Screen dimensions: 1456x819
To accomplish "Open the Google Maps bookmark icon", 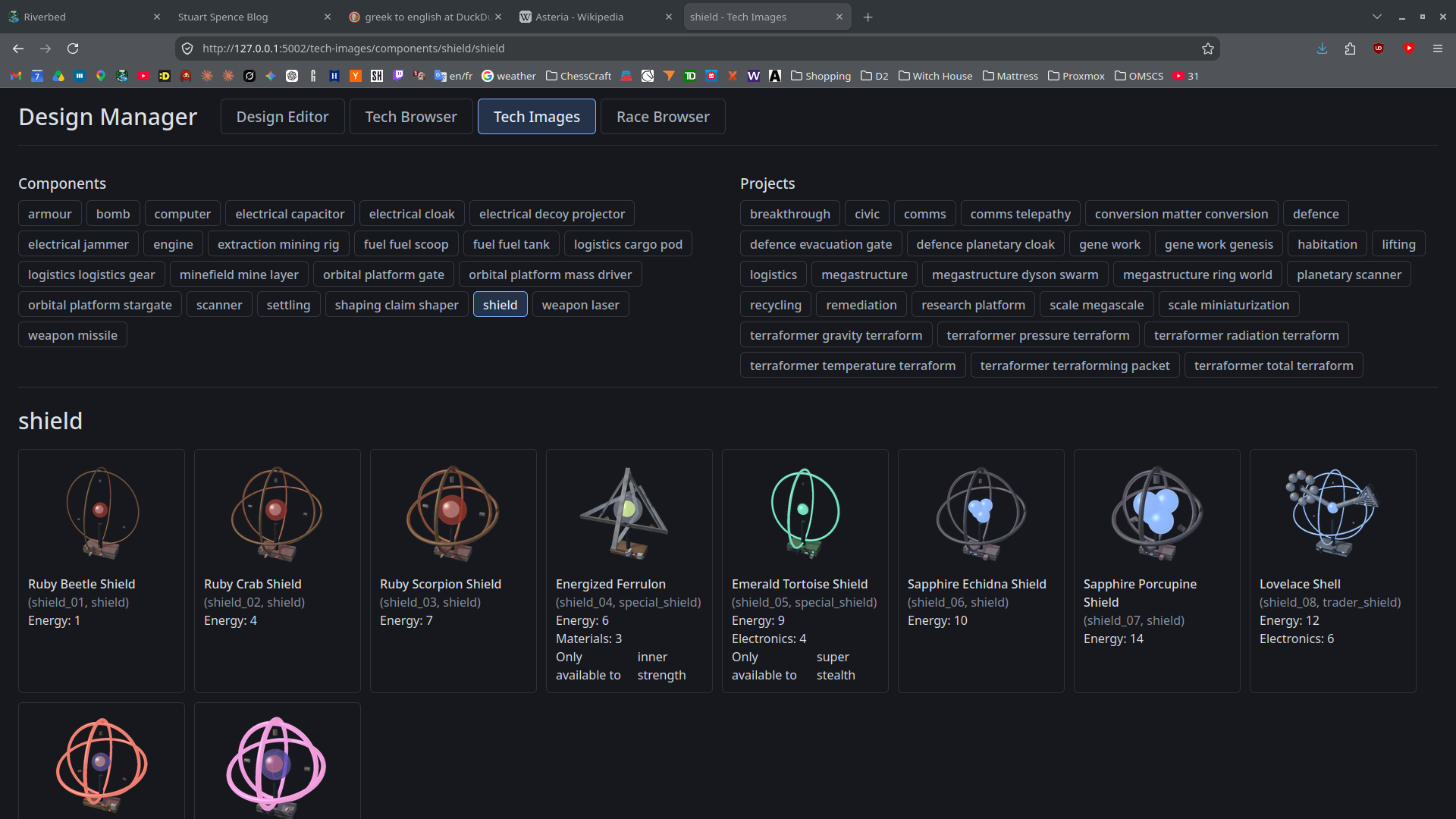I will [101, 76].
